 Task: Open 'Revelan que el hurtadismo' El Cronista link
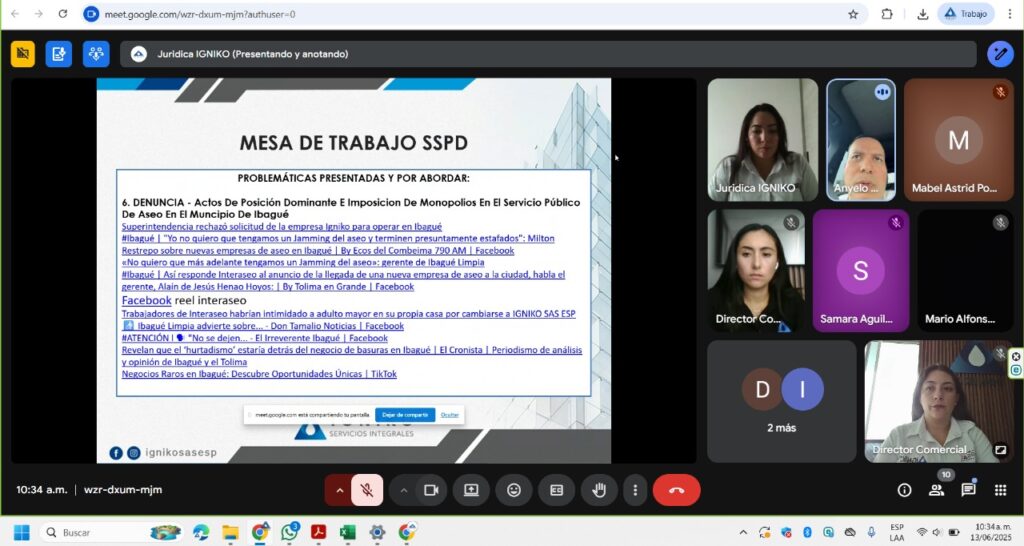tap(351, 356)
